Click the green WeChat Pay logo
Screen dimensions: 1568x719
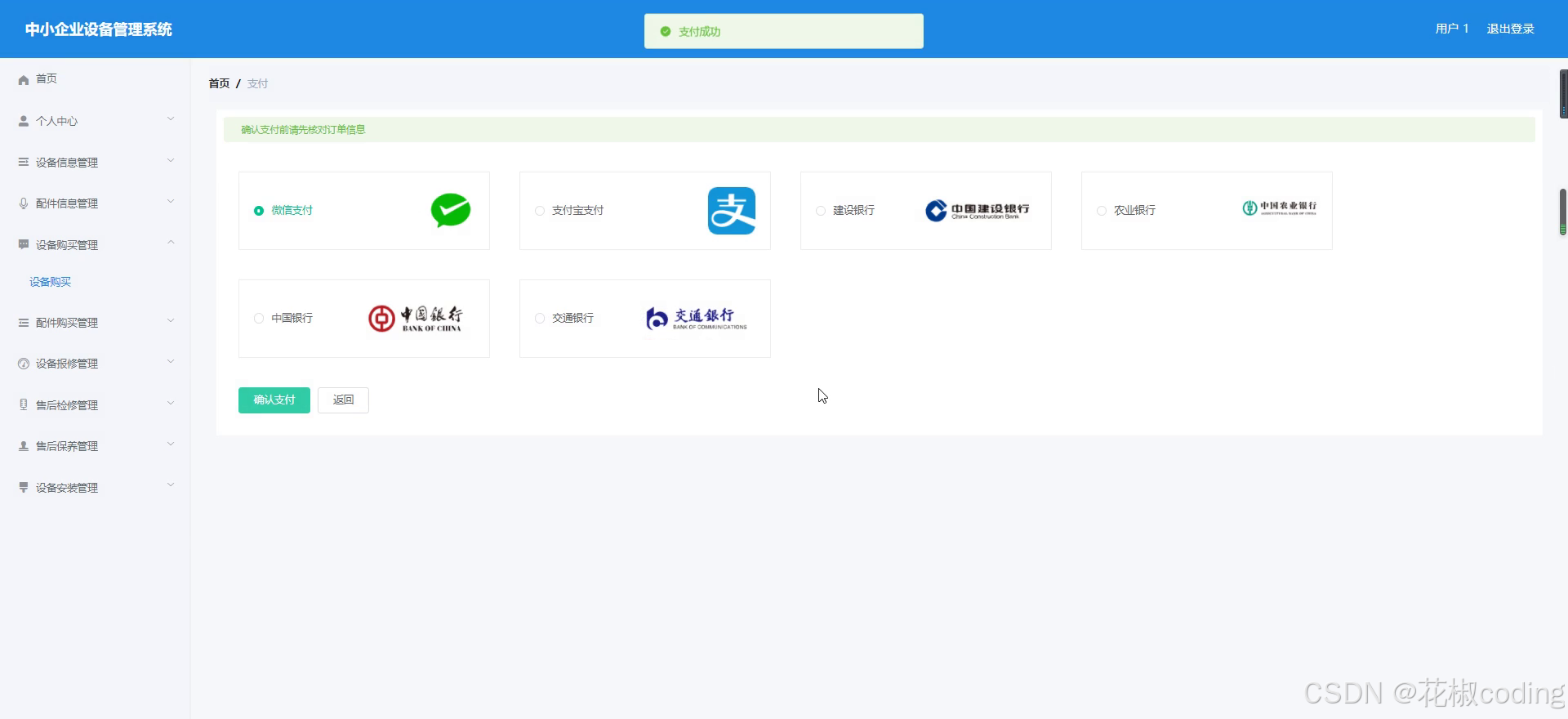pos(451,210)
